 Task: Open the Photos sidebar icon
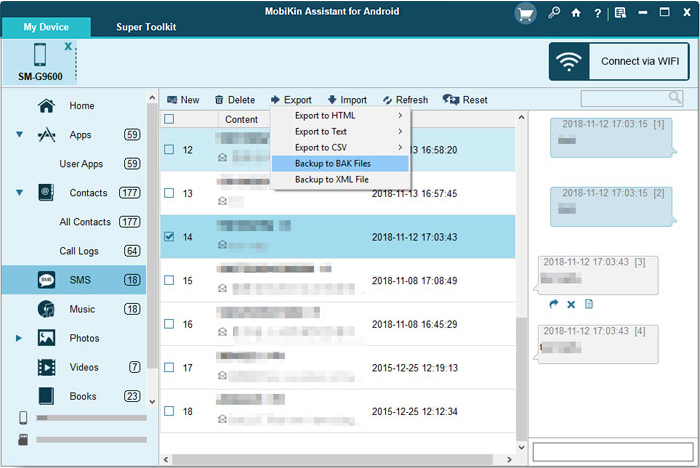pyautogui.click(x=46, y=338)
